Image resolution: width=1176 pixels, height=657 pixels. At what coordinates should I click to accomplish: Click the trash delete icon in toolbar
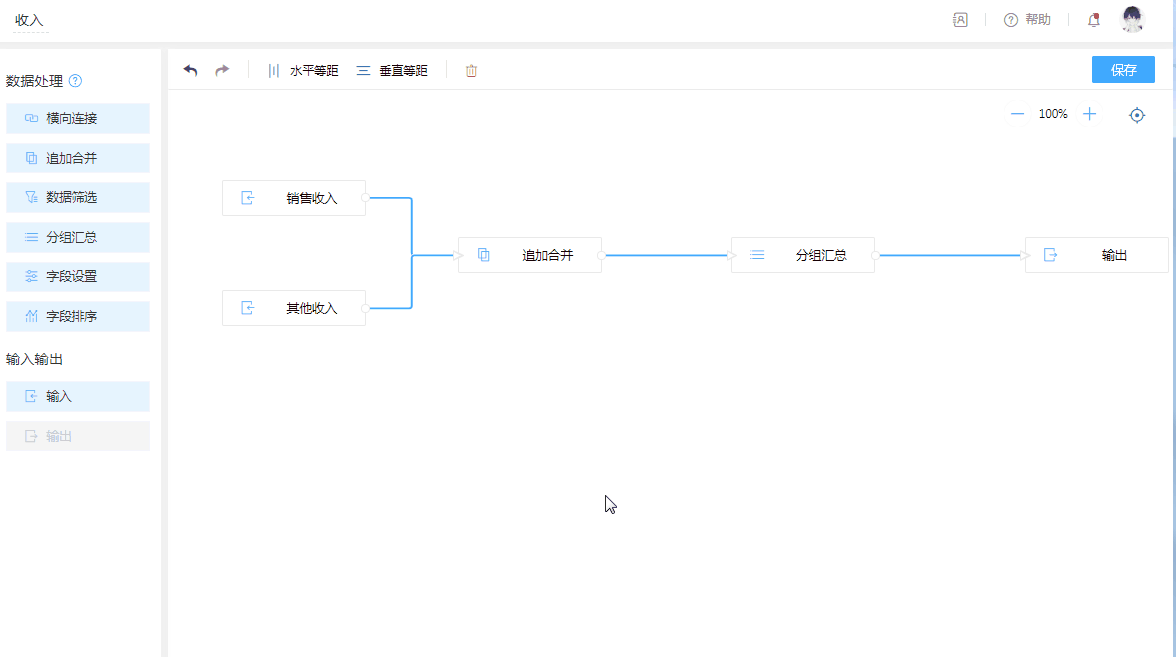(x=471, y=71)
